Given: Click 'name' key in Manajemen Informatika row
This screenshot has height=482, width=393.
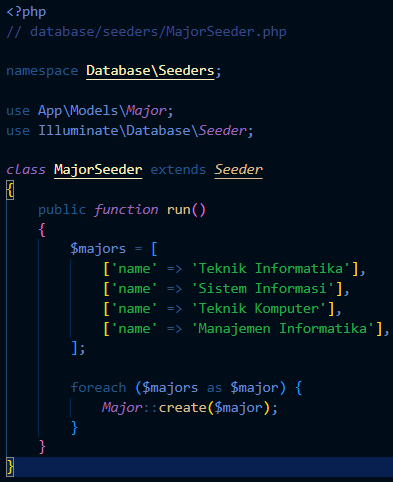Looking at the screenshot, I should click(134, 329).
